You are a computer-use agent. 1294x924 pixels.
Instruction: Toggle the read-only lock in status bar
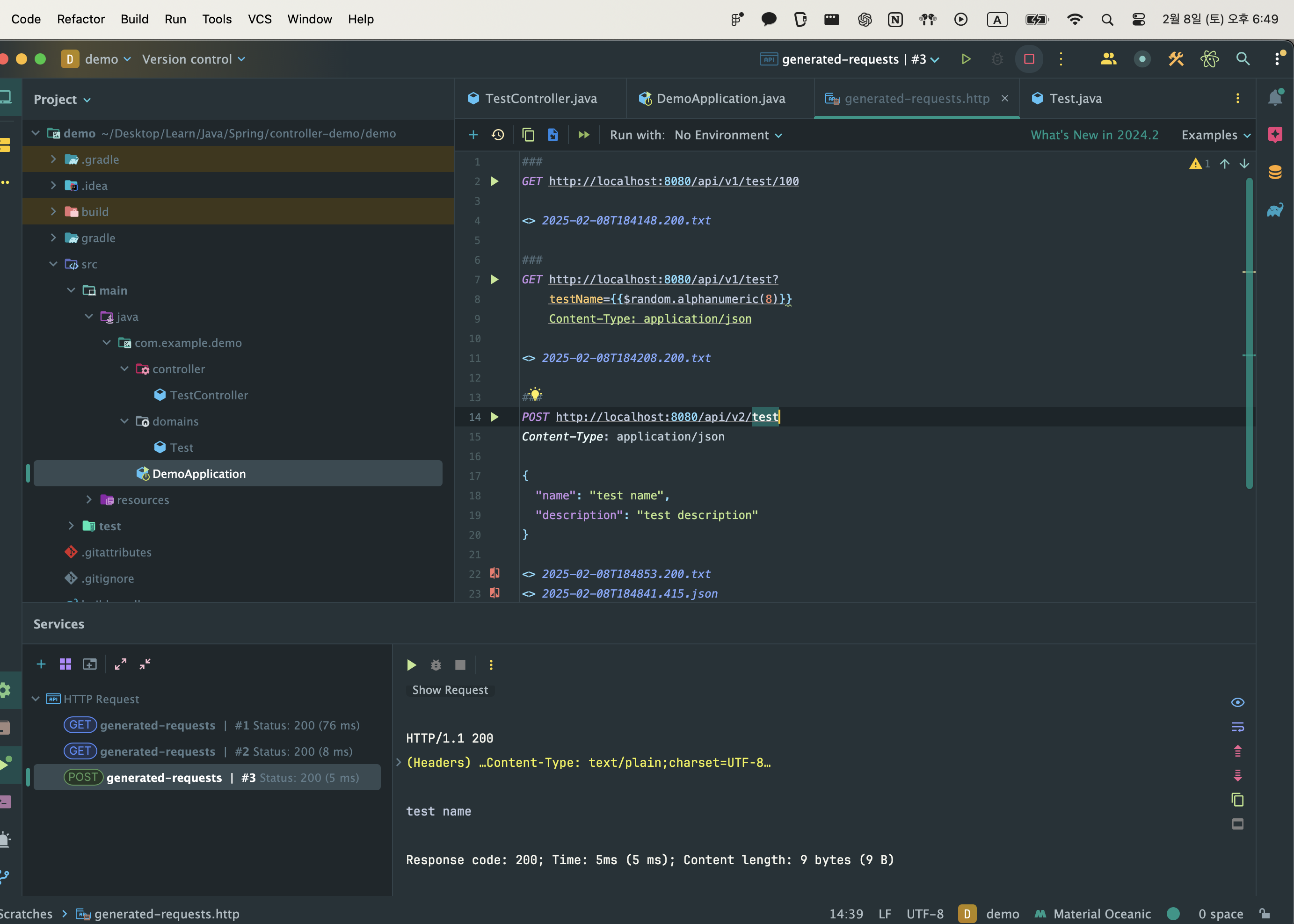point(1265,914)
